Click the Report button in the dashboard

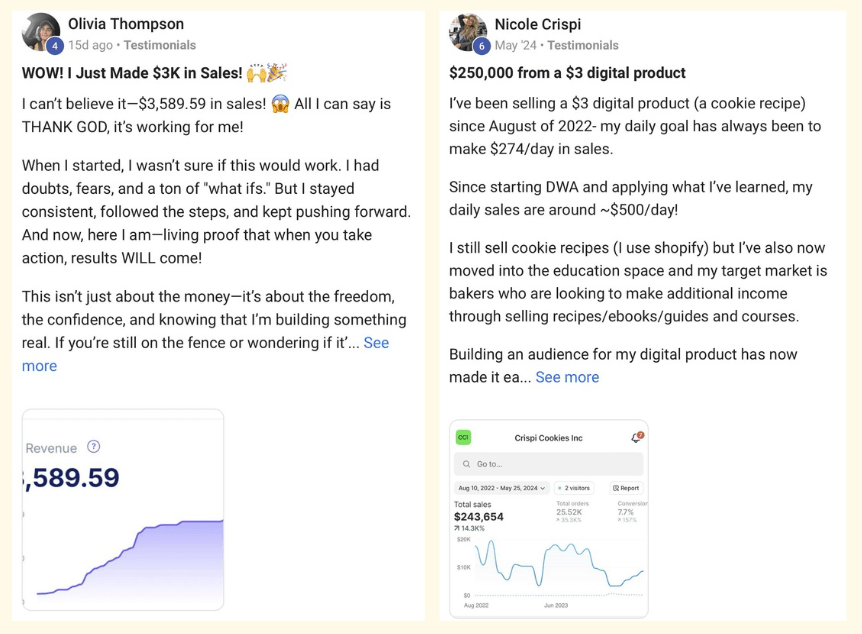[626, 488]
